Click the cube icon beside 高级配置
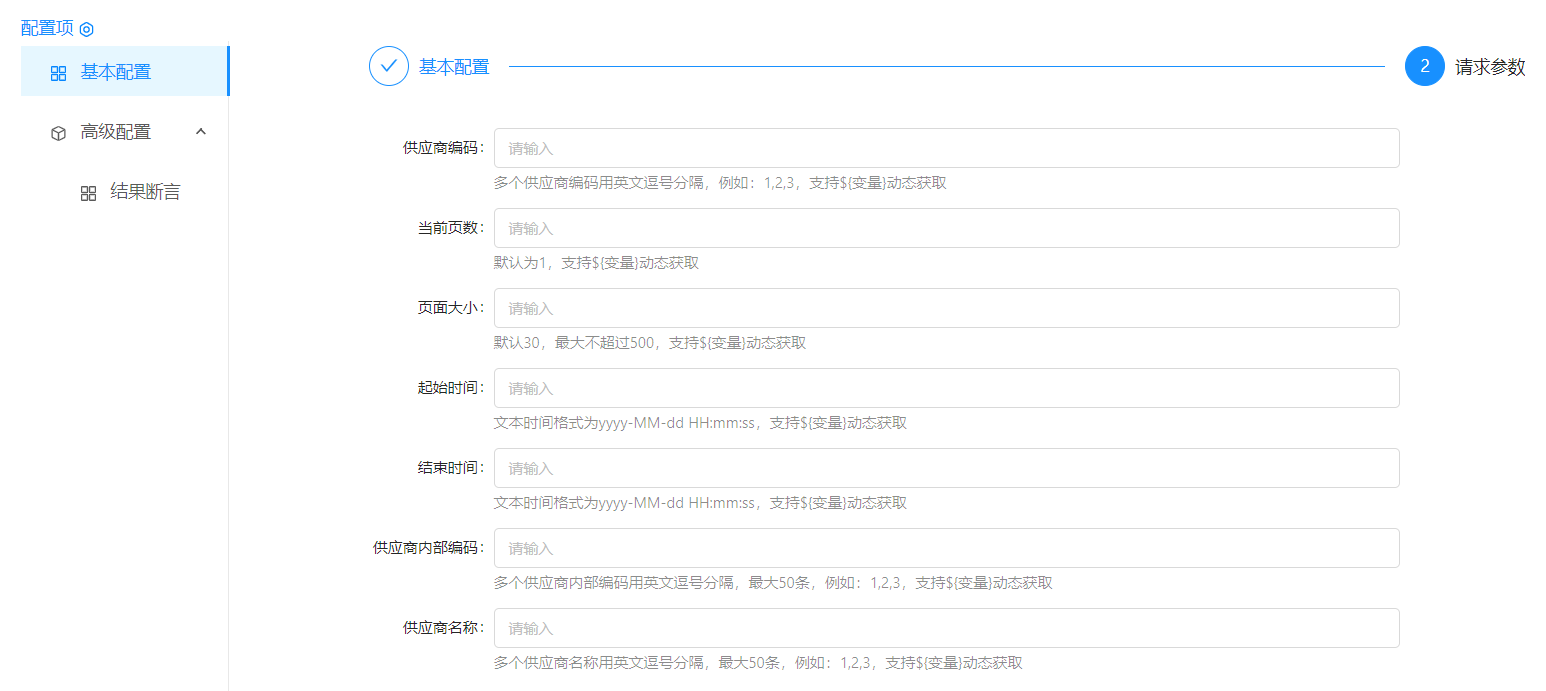The image size is (1546, 691). point(58,133)
